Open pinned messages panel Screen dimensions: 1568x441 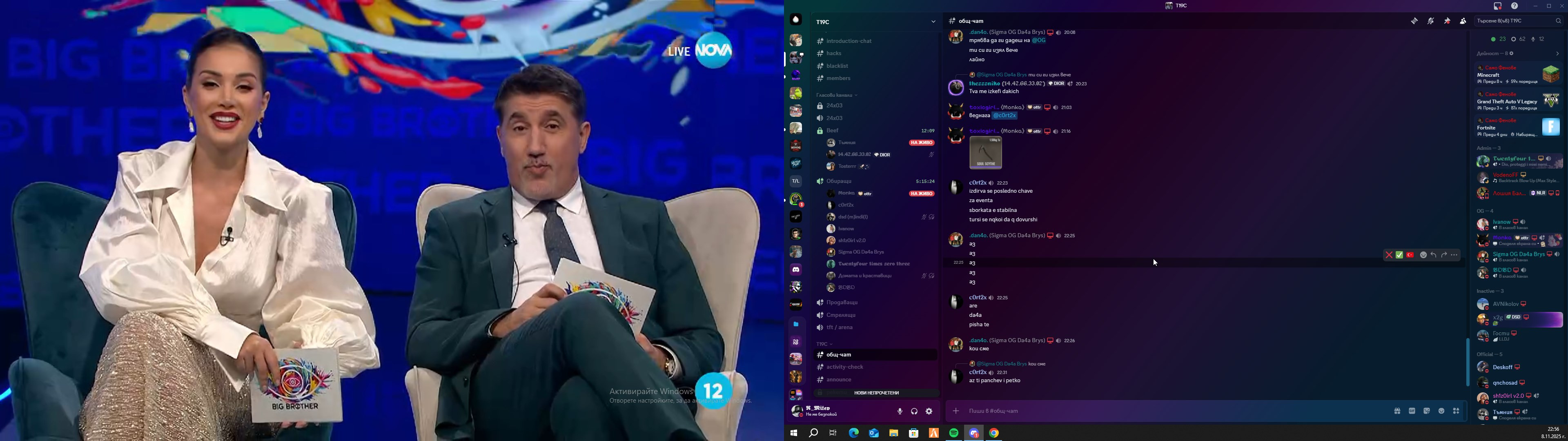click(1447, 21)
